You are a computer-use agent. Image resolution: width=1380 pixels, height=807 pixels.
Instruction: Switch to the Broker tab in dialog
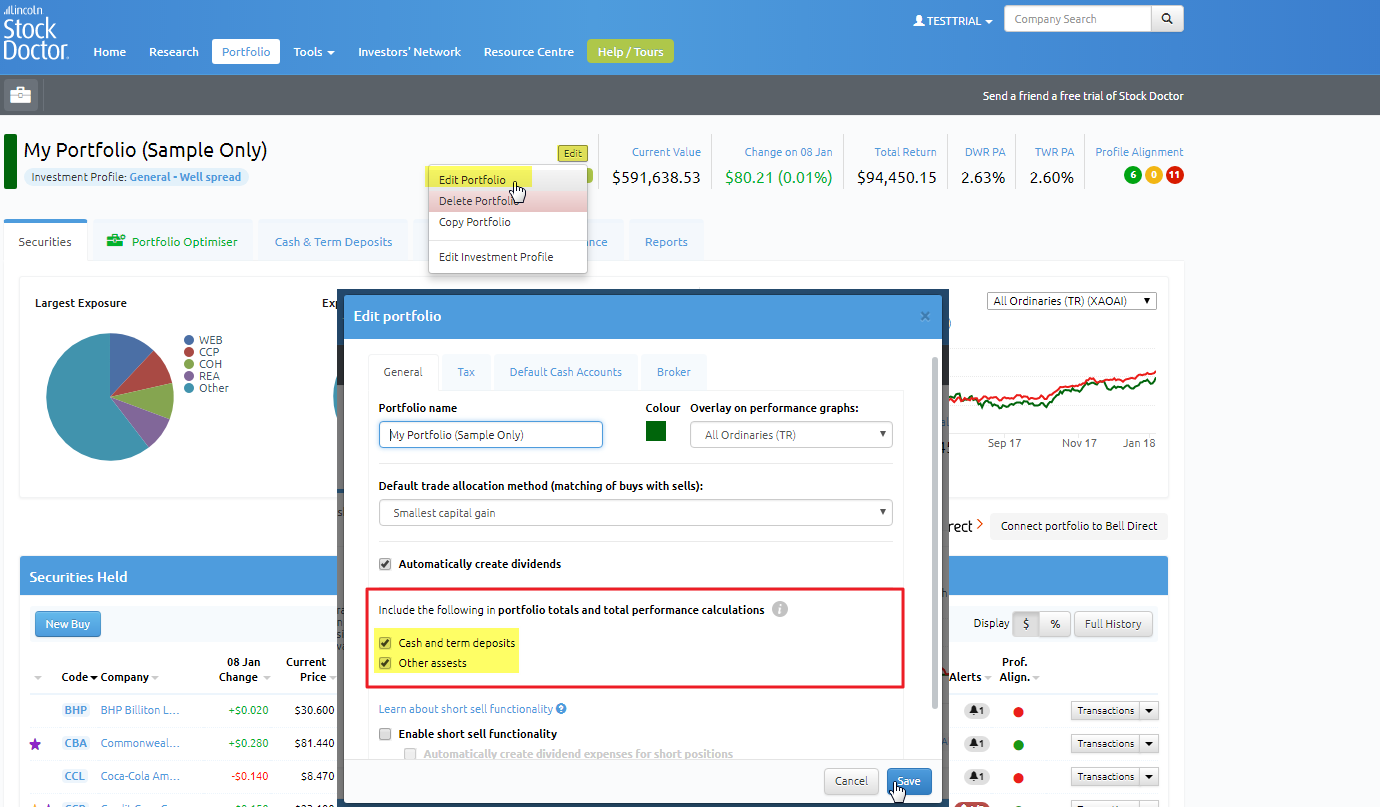tap(673, 372)
